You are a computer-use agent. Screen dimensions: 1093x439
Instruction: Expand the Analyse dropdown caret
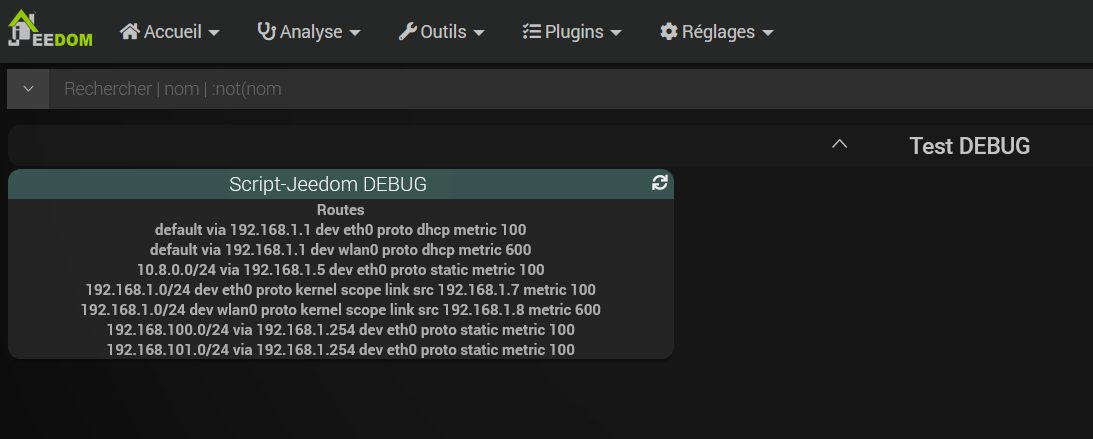[354, 33]
